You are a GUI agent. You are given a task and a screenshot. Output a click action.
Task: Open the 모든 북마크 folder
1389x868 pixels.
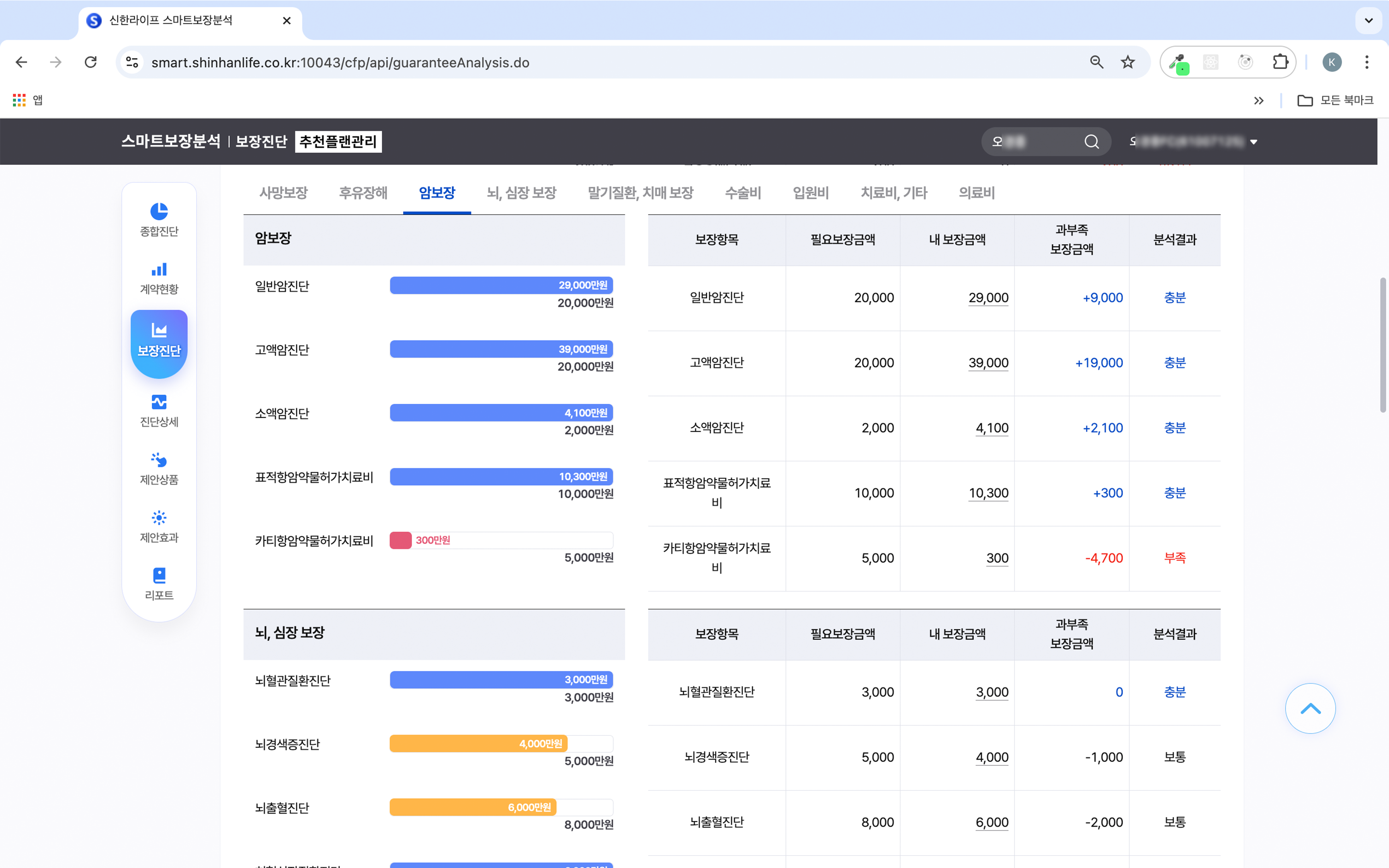point(1335,100)
